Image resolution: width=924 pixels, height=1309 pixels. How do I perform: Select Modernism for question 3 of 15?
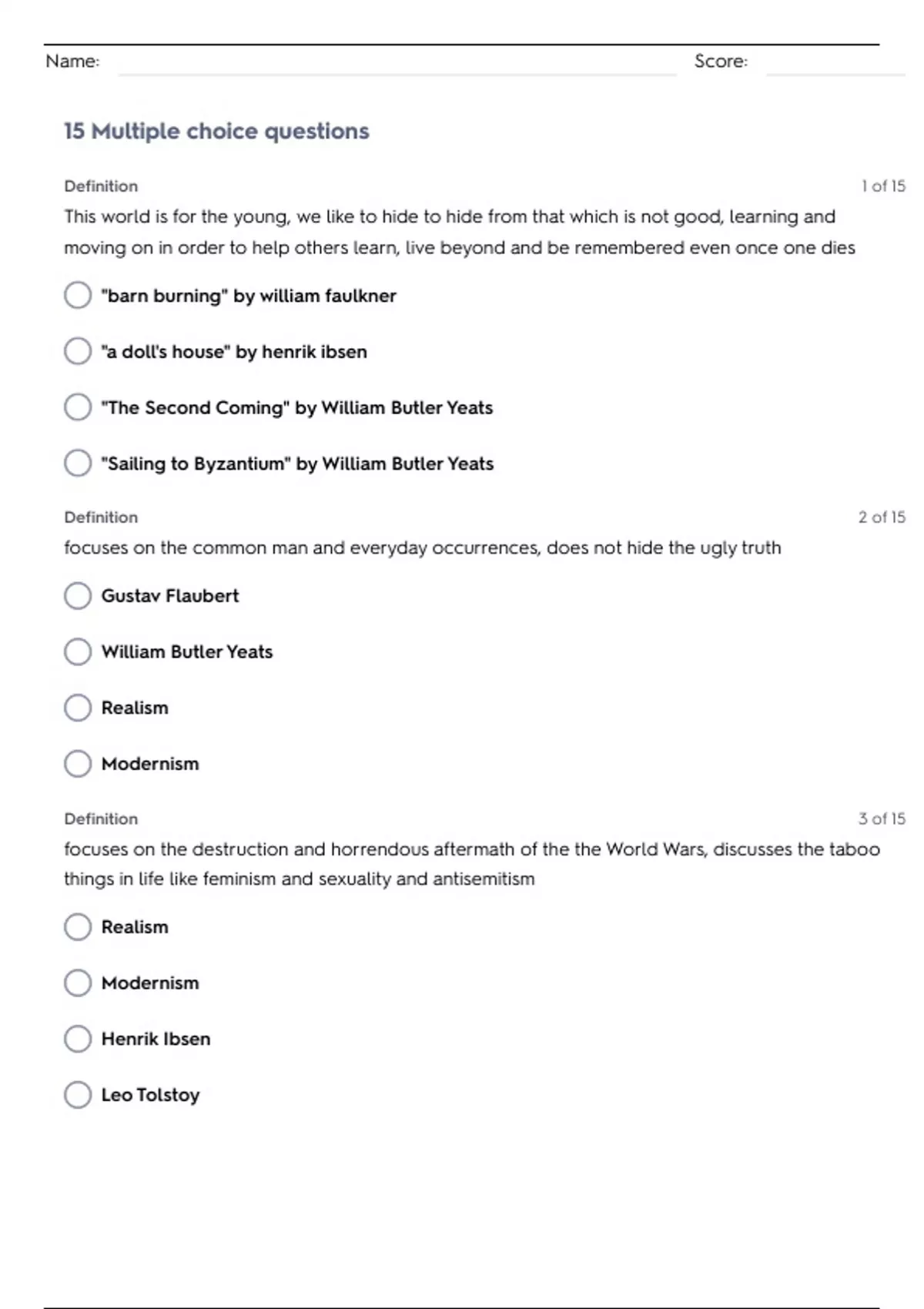coord(78,983)
